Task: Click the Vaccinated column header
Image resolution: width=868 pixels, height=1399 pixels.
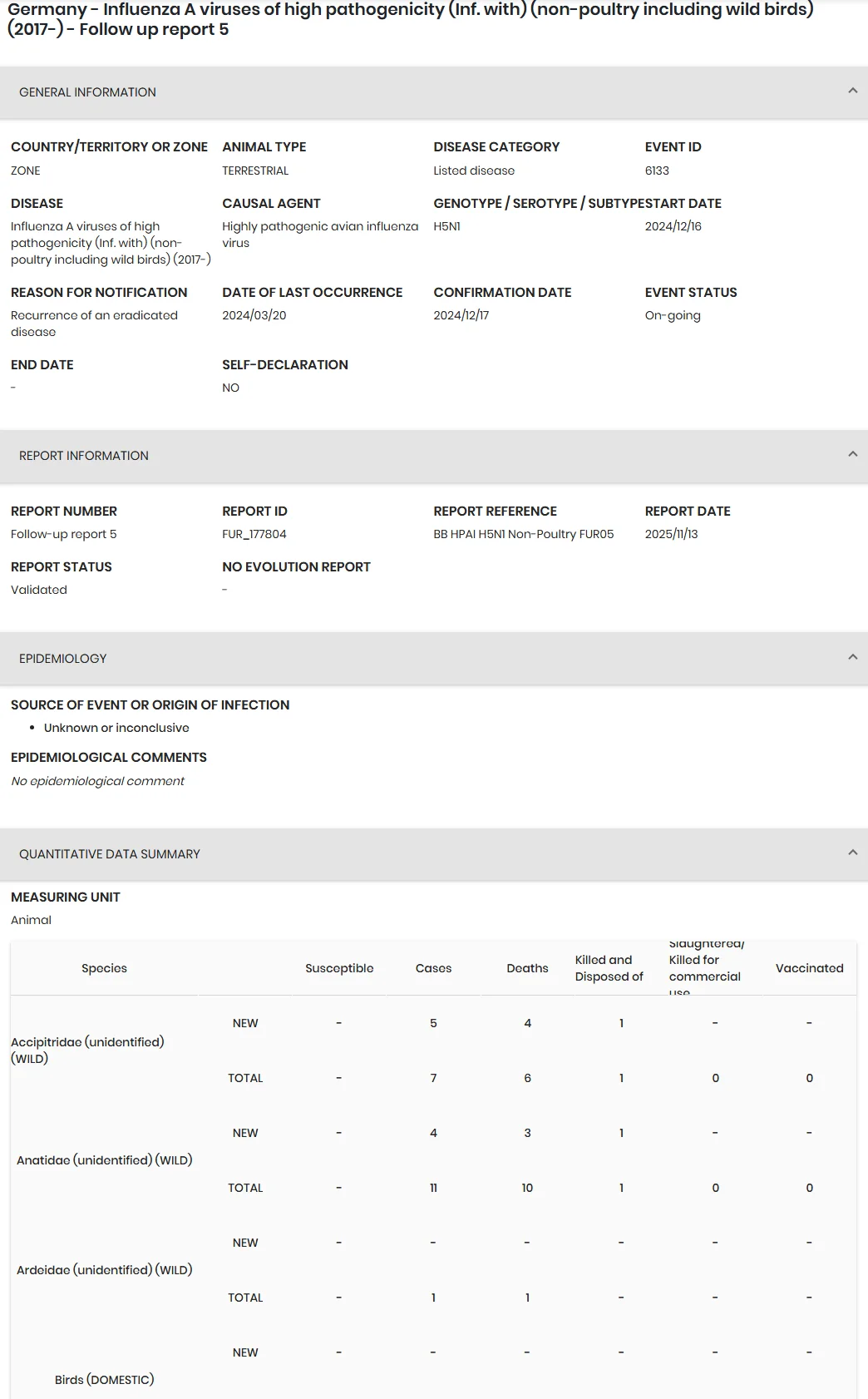Action: 809,968
